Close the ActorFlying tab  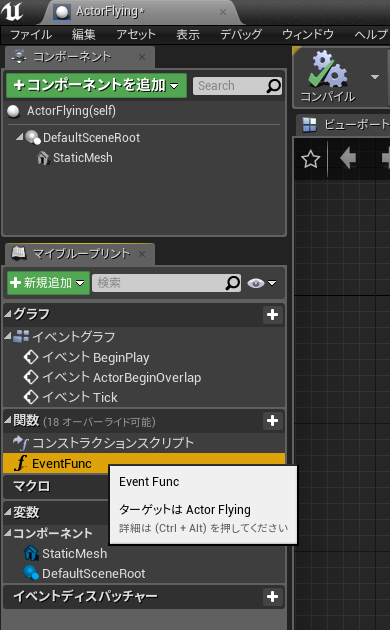[223, 12]
